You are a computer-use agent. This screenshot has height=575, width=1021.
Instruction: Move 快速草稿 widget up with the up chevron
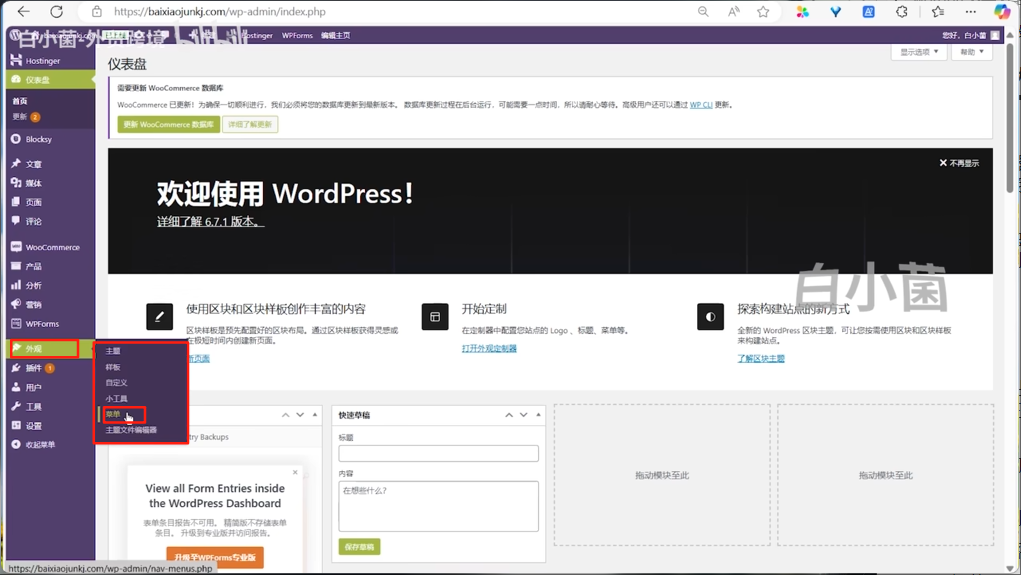pos(509,415)
